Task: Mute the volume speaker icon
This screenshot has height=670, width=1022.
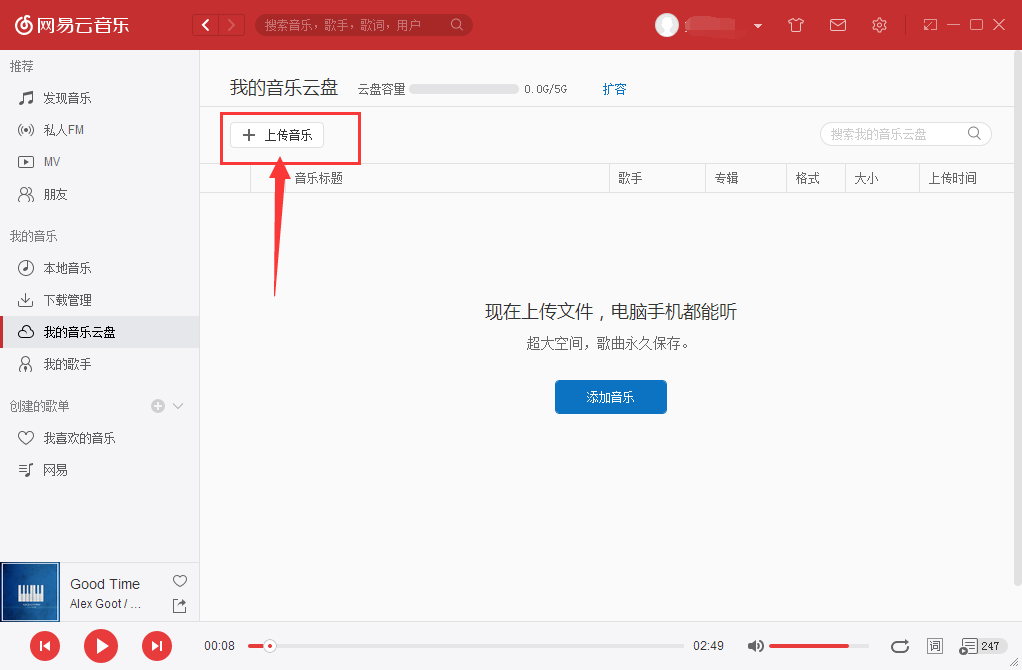Action: tap(756, 646)
